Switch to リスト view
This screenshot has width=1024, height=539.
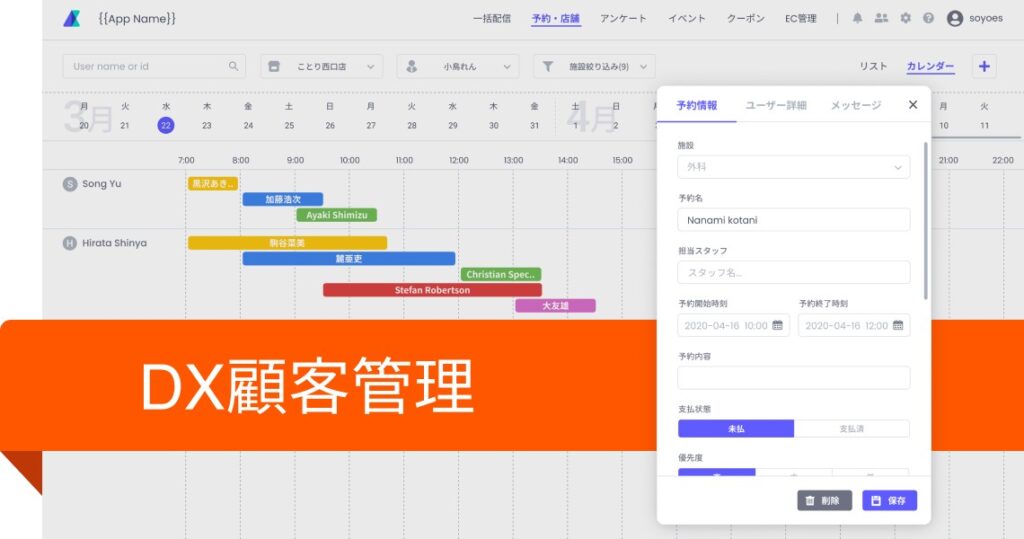[873, 66]
